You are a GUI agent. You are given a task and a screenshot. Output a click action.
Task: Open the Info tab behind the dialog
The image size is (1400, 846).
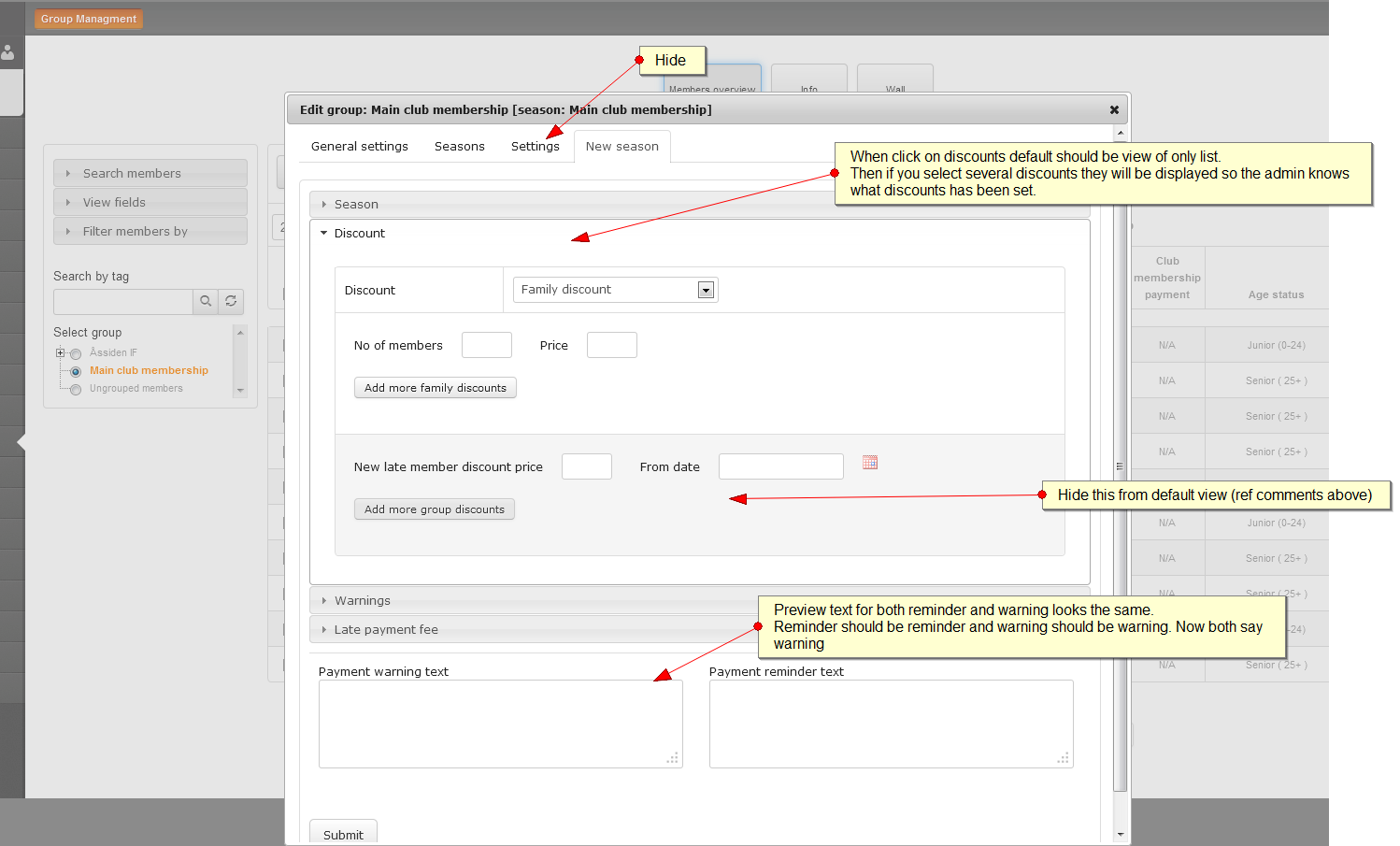809,79
